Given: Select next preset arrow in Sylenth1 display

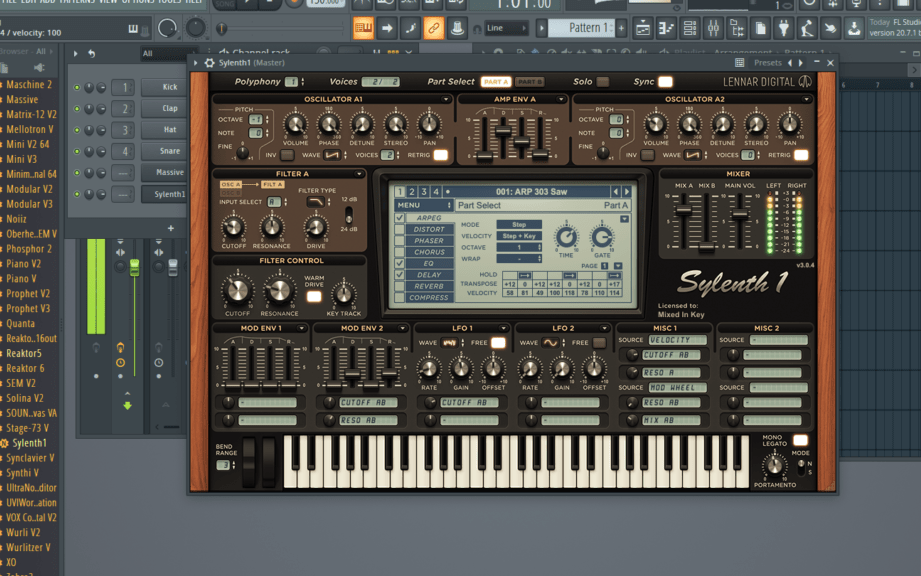Looking at the screenshot, I should pyautogui.click(x=627, y=191).
